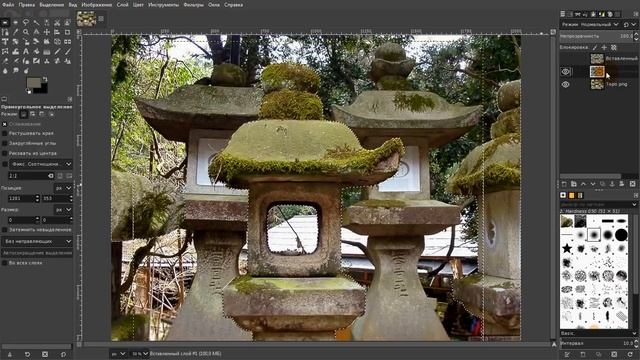
Task: Select the Eraser tool
Action: [x=5, y=61]
